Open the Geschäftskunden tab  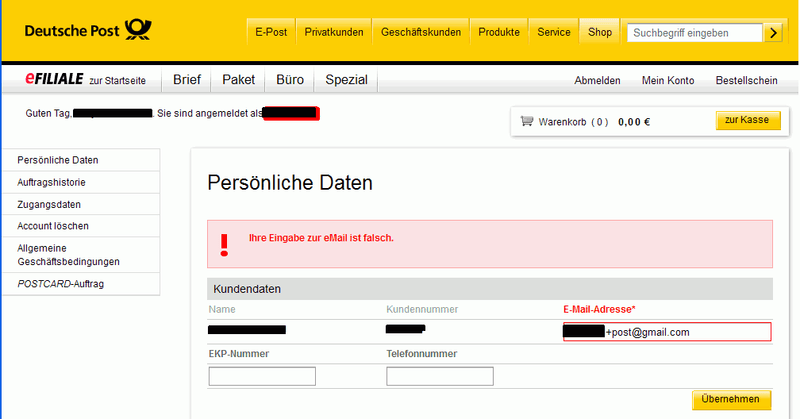(421, 32)
